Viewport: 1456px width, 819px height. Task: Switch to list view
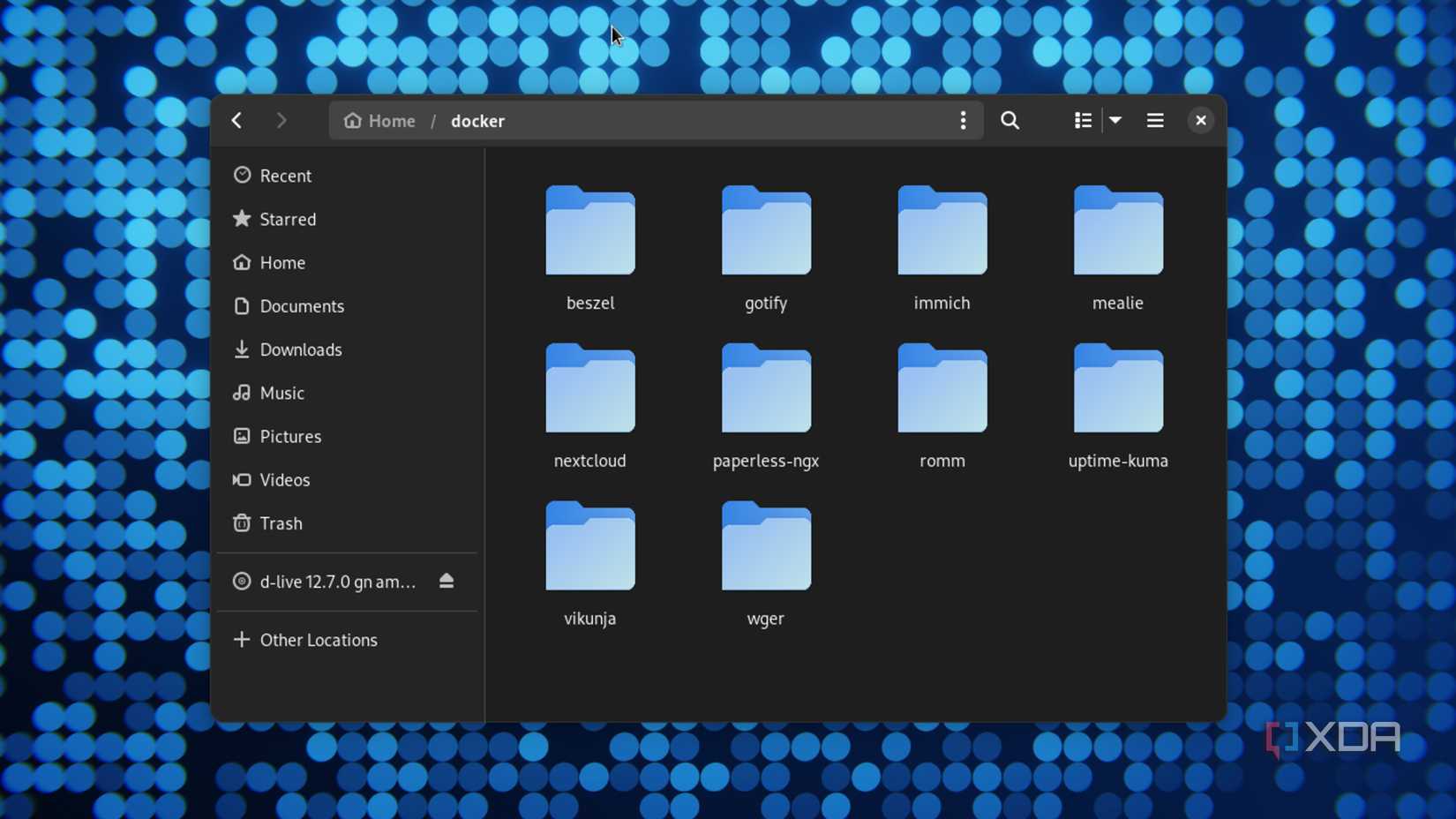(x=1082, y=120)
